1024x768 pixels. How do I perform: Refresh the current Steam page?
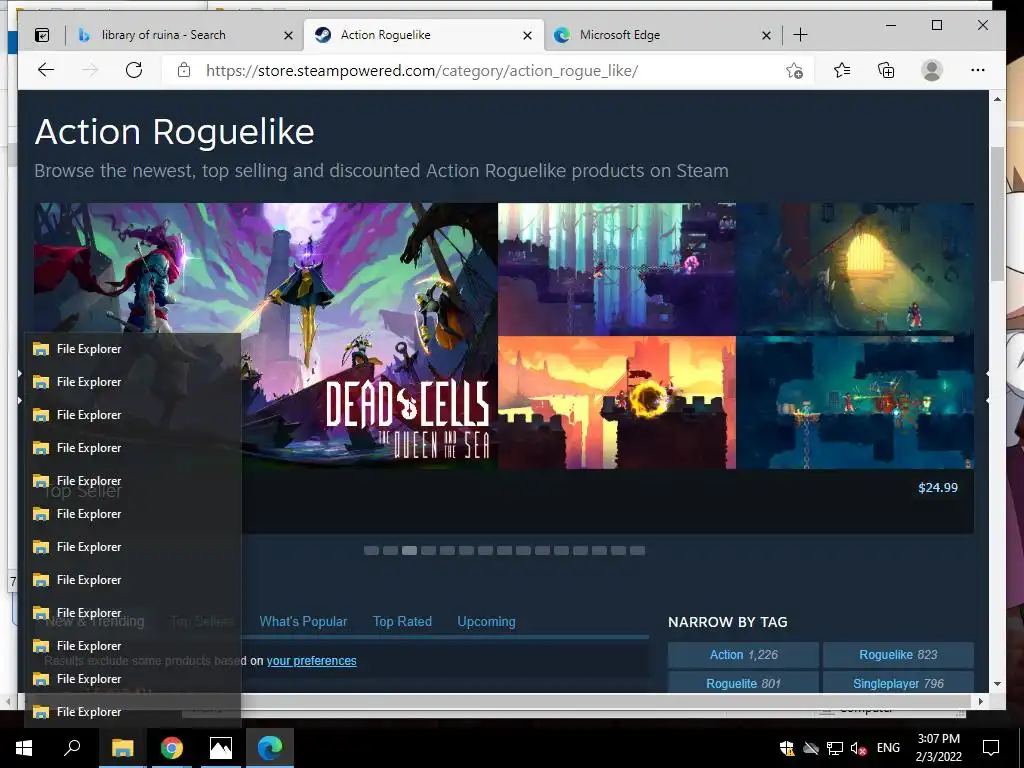point(134,70)
